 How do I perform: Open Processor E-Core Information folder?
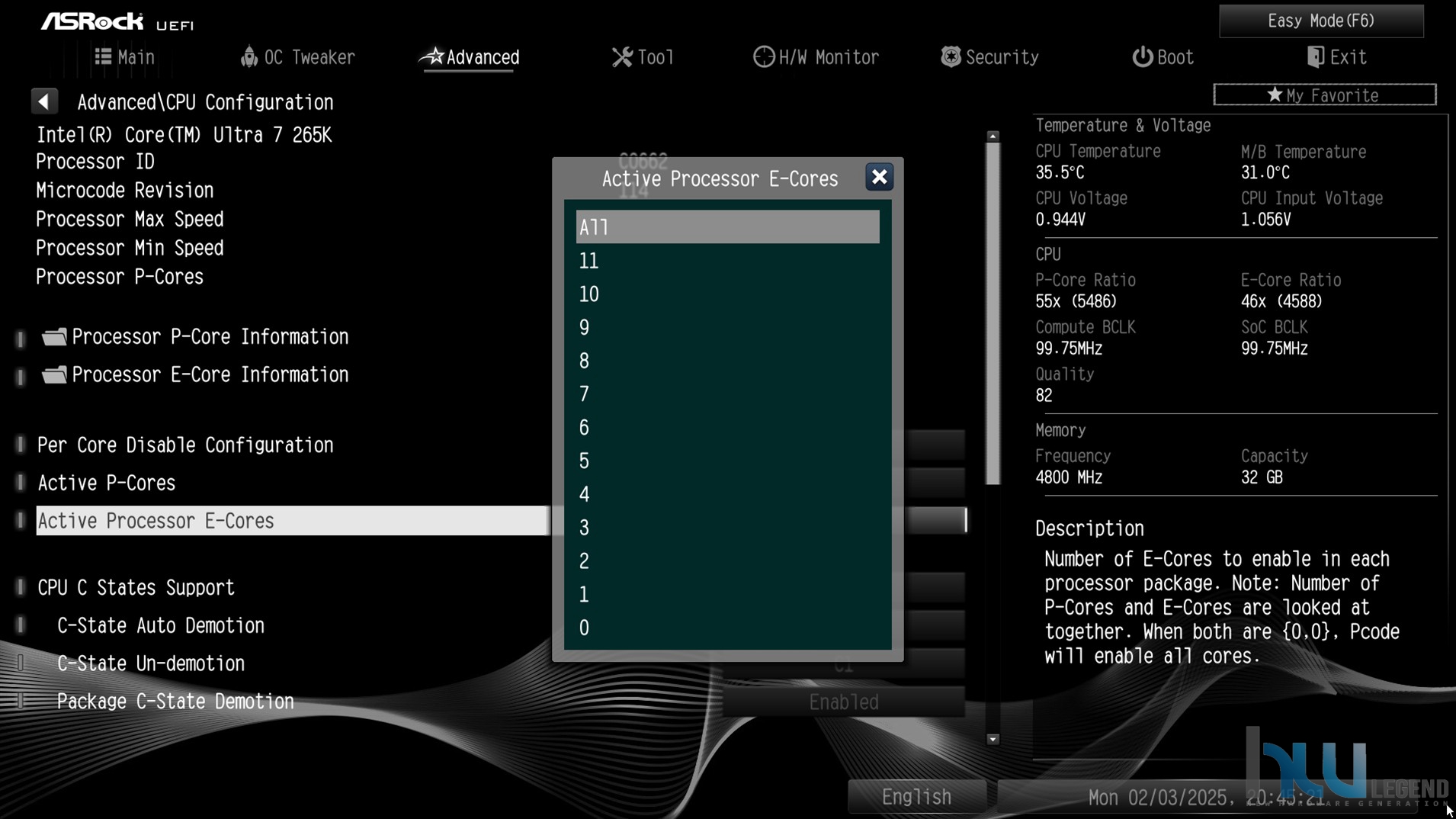195,374
